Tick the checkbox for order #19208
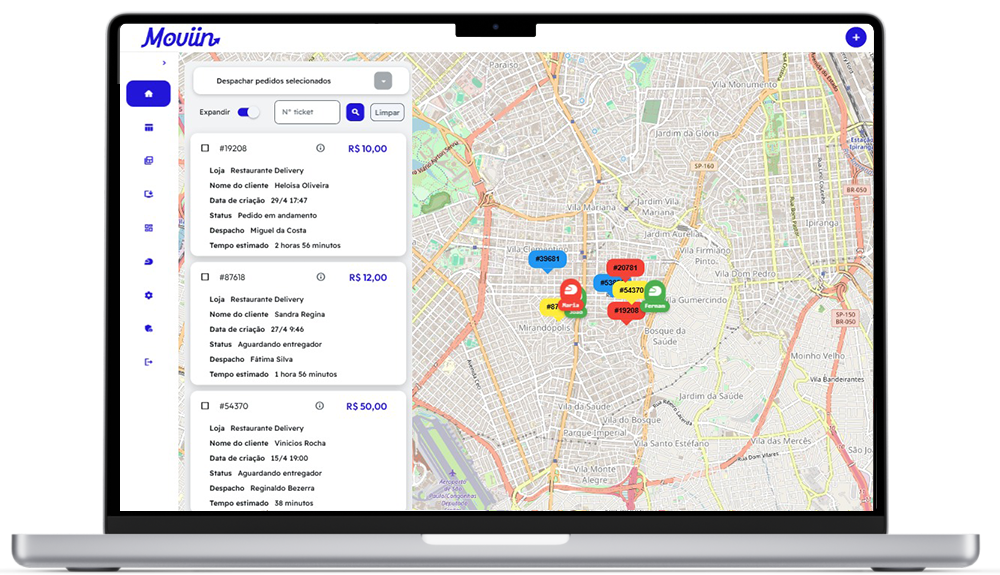The height and width of the screenshot is (575, 1000). (205, 148)
